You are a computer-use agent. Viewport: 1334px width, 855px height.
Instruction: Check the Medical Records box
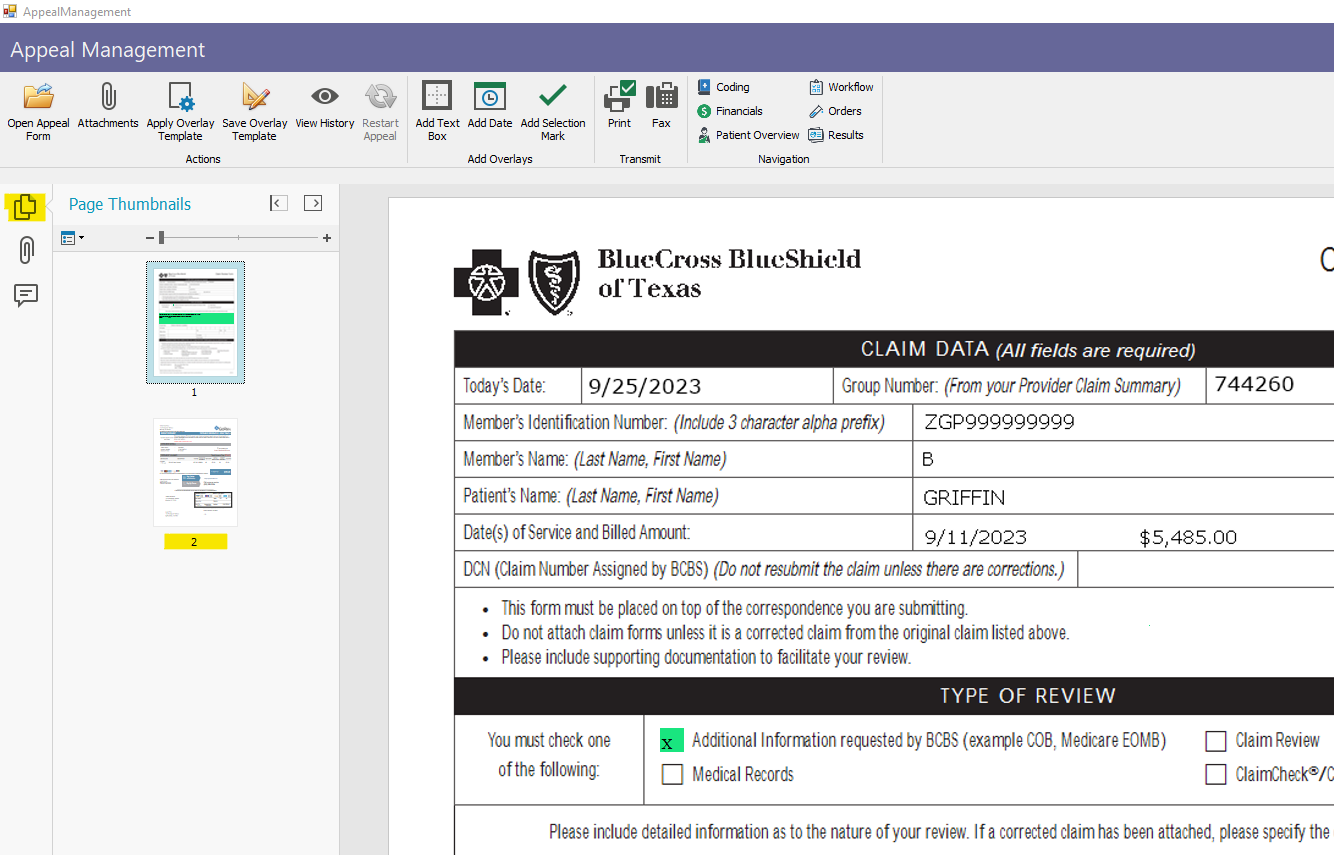pyautogui.click(x=672, y=775)
